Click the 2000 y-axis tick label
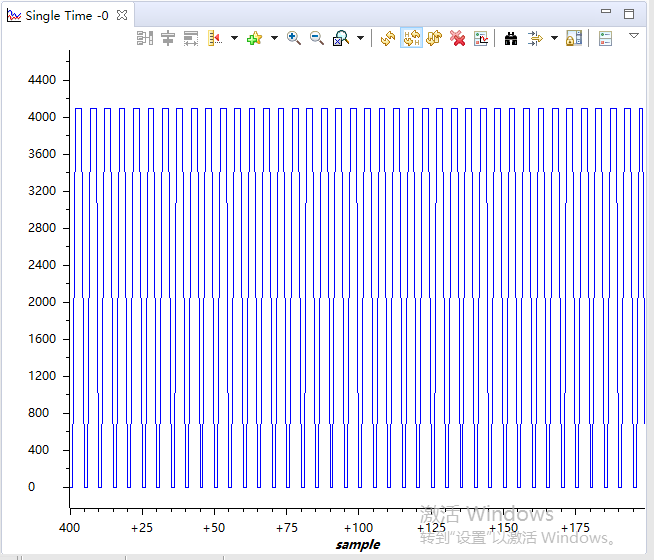This screenshot has width=654, height=560. click(x=42, y=302)
